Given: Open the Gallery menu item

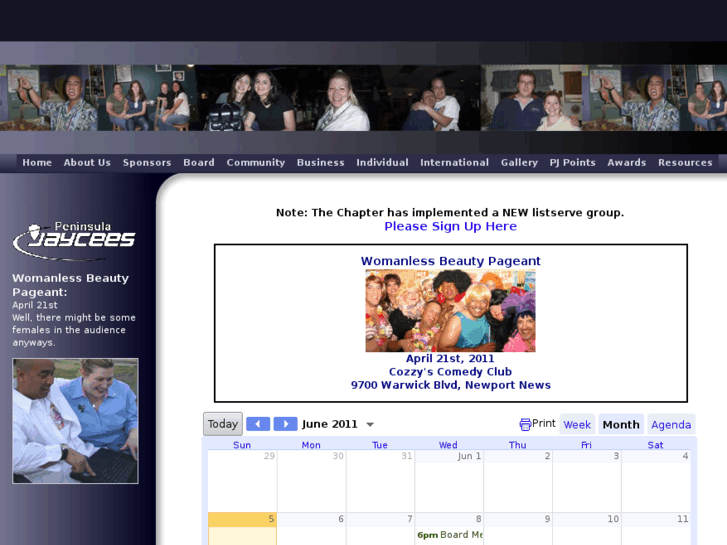Looking at the screenshot, I should tap(519, 162).
